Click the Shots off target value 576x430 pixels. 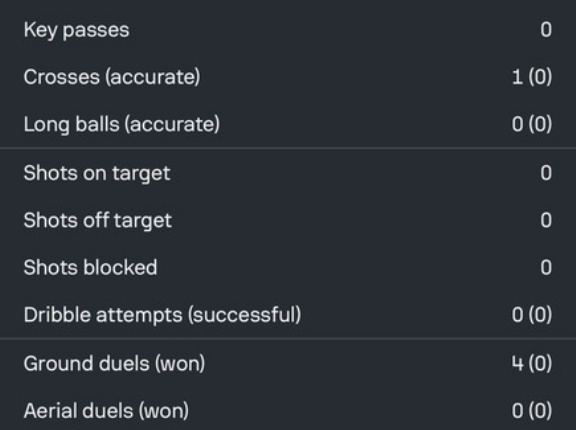point(546,220)
